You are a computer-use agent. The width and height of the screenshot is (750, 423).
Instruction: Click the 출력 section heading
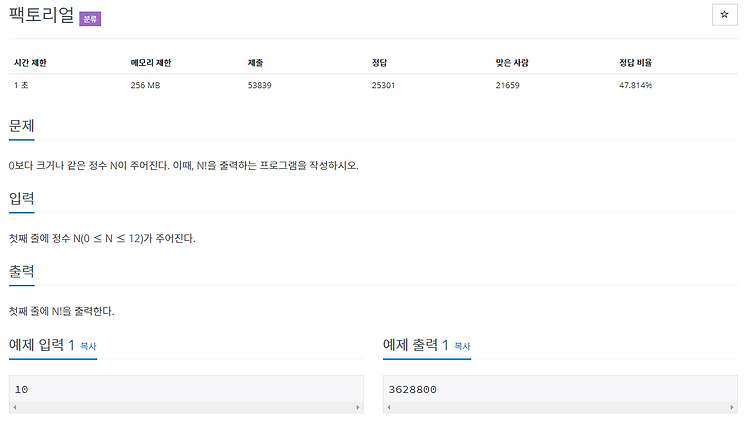pyautogui.click(x=22, y=271)
